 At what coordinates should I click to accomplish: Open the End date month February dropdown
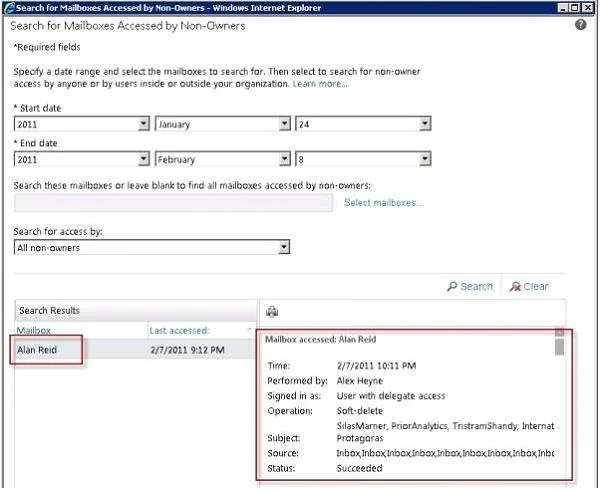click(223, 159)
